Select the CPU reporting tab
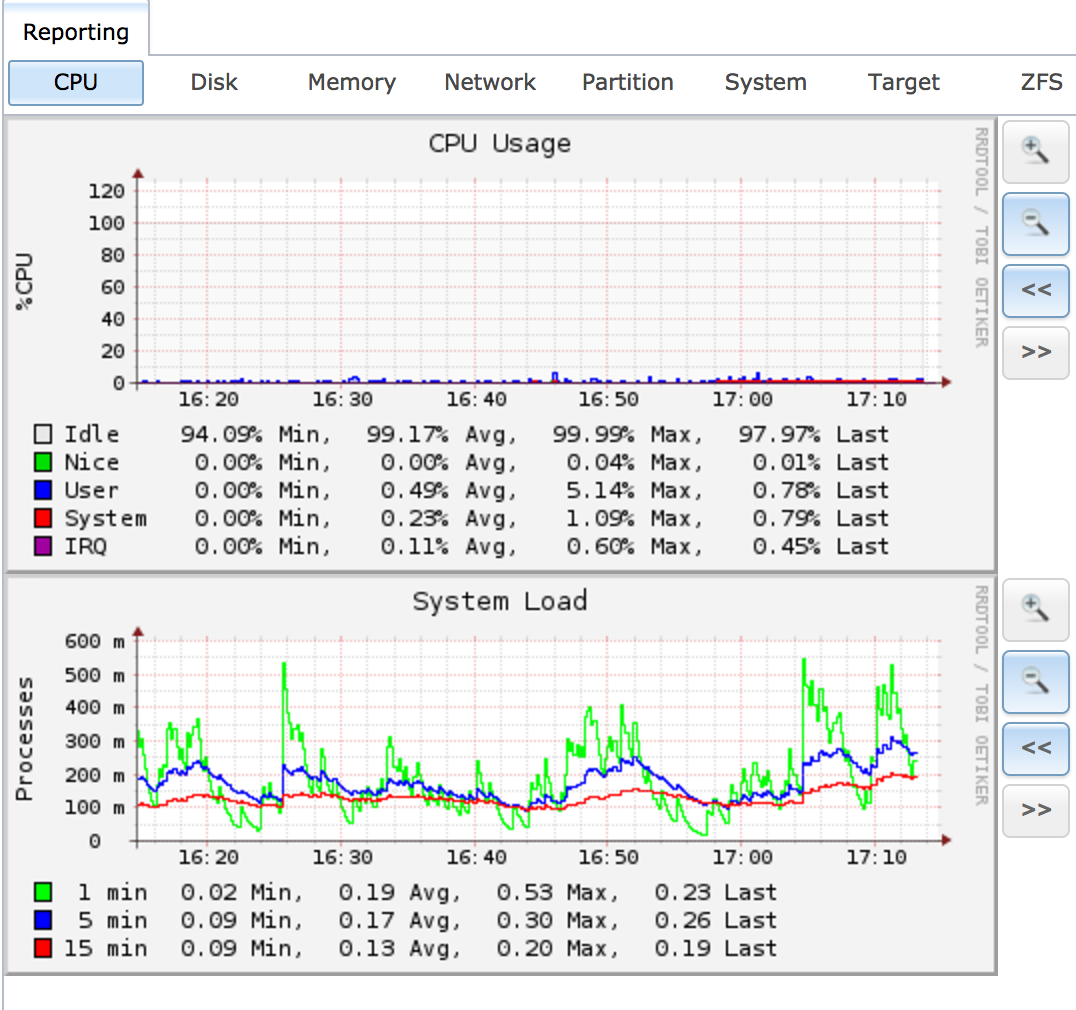 click(x=76, y=82)
